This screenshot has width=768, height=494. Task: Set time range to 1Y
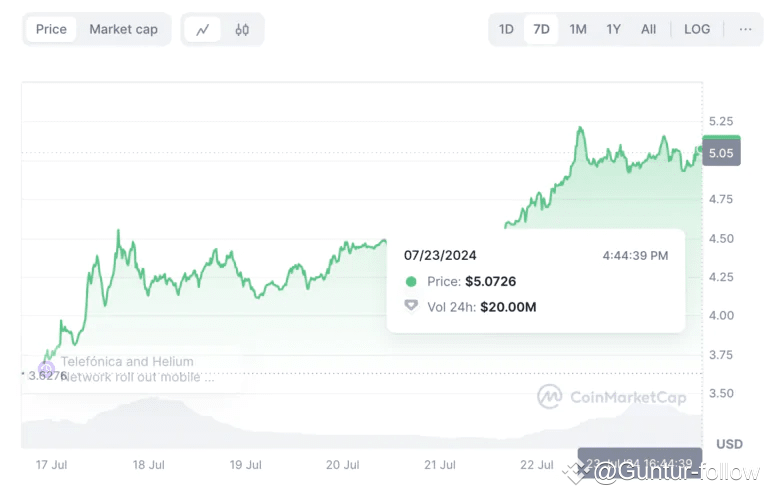[x=613, y=29]
